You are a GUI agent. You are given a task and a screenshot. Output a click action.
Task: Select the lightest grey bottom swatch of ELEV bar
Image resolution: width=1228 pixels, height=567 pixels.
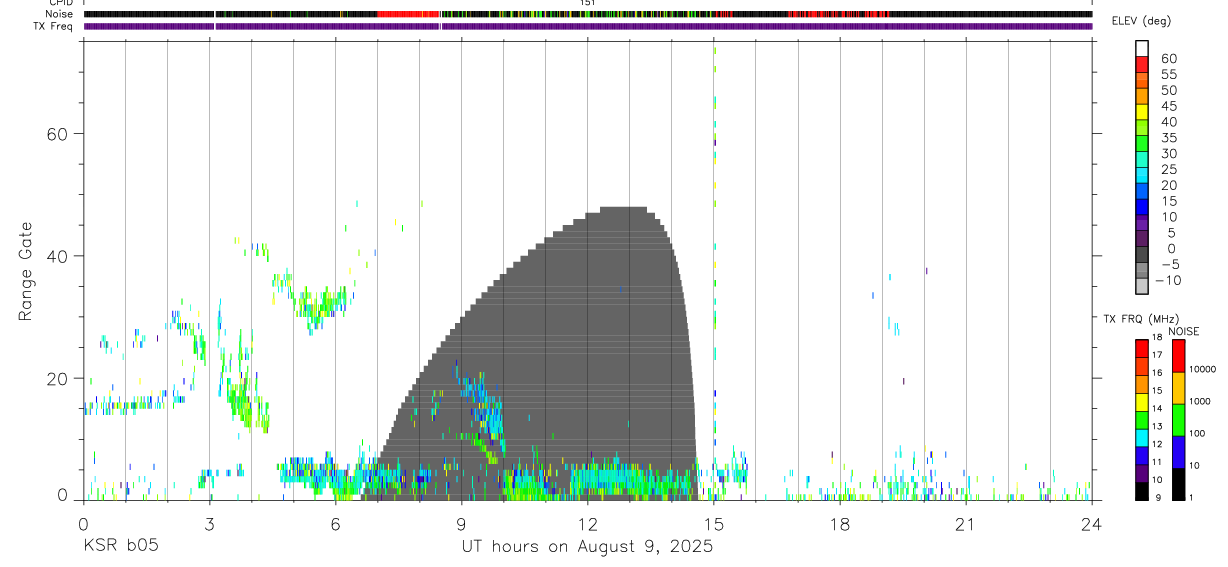(x=1142, y=286)
